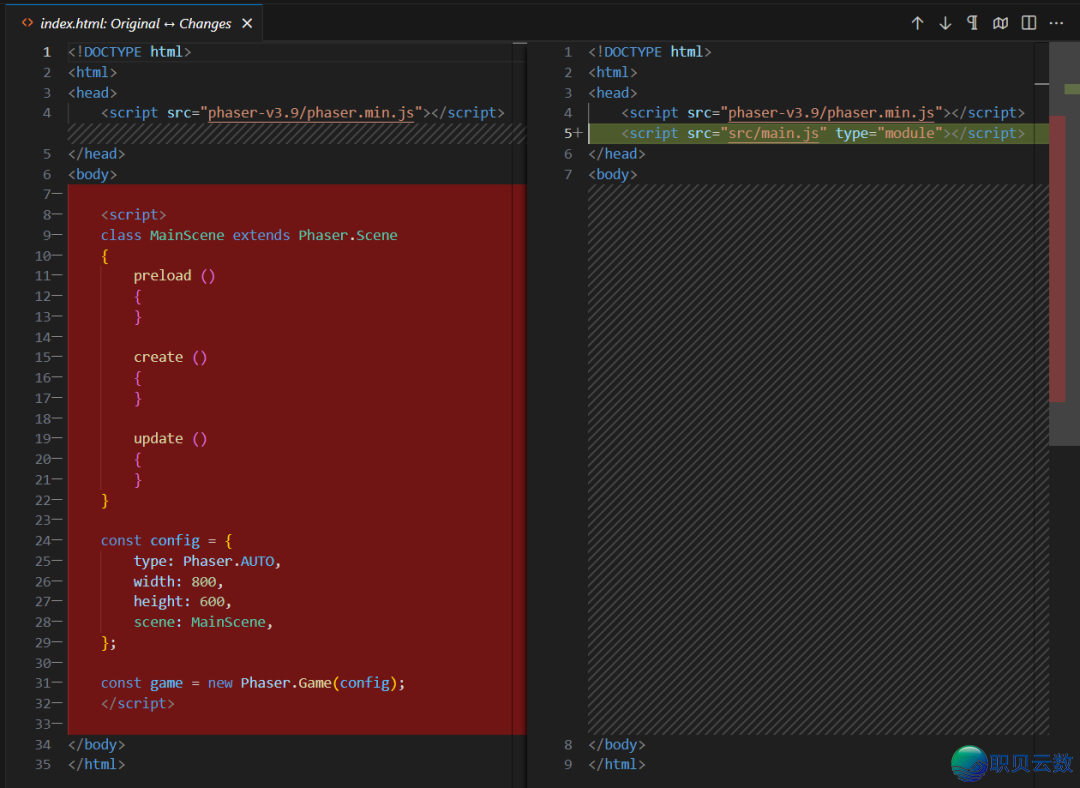This screenshot has width=1080, height=788.
Task: Click opening <script> tag on removed line 8
Action: (133, 215)
